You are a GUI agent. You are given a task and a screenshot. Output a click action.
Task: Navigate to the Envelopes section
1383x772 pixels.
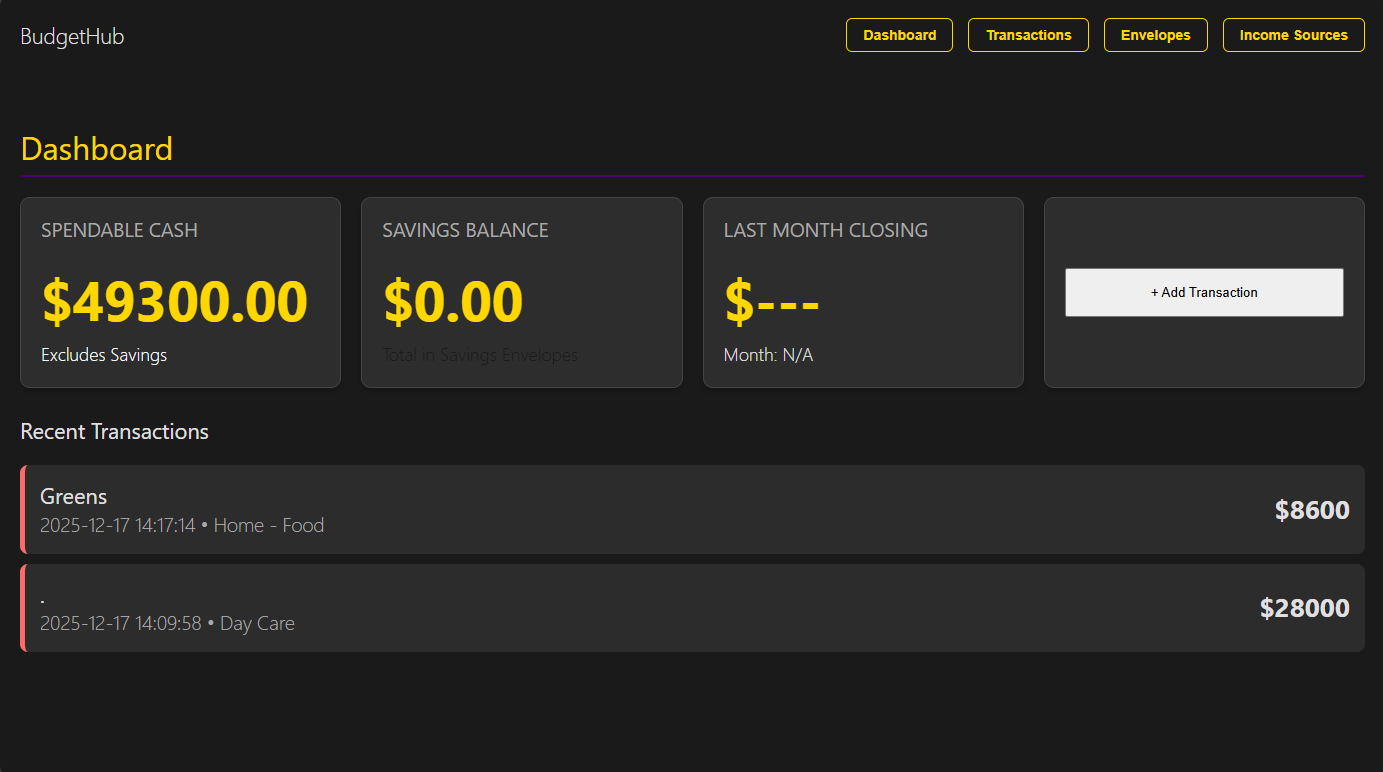point(1155,35)
